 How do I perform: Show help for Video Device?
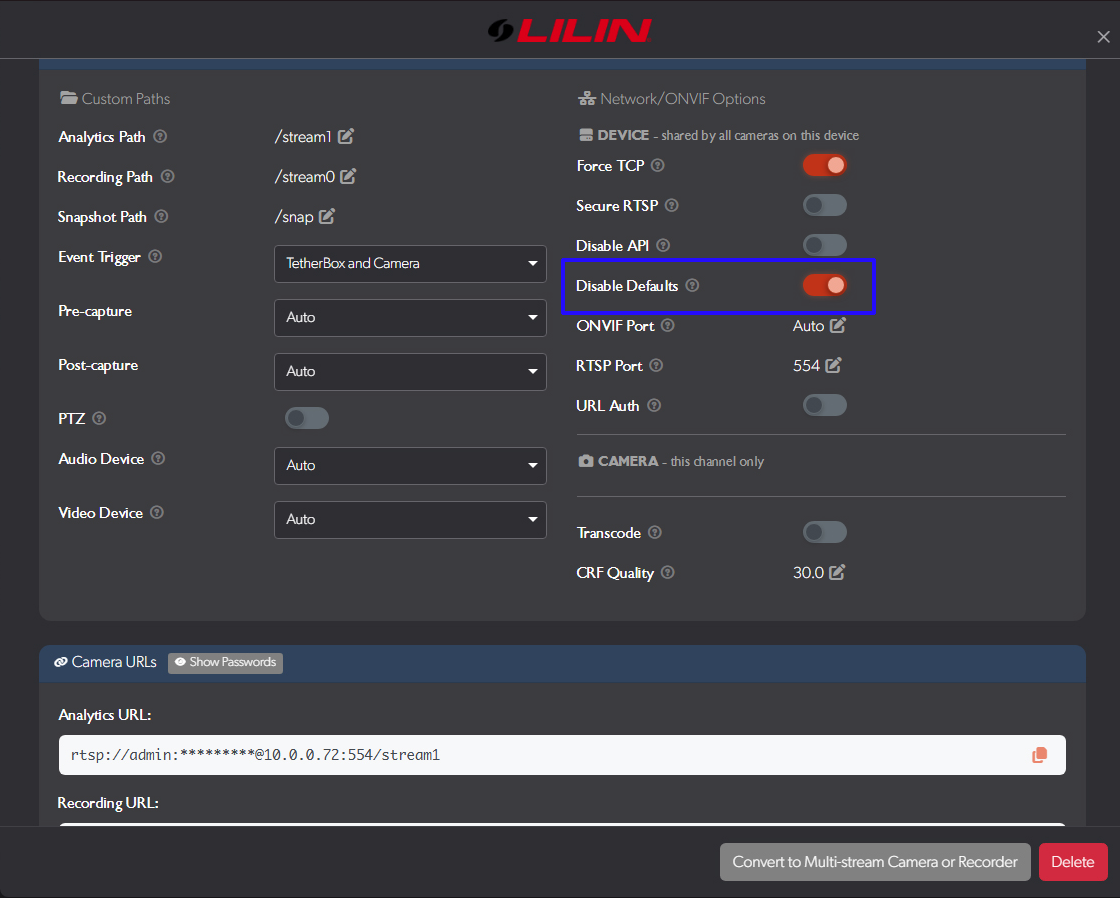click(157, 512)
